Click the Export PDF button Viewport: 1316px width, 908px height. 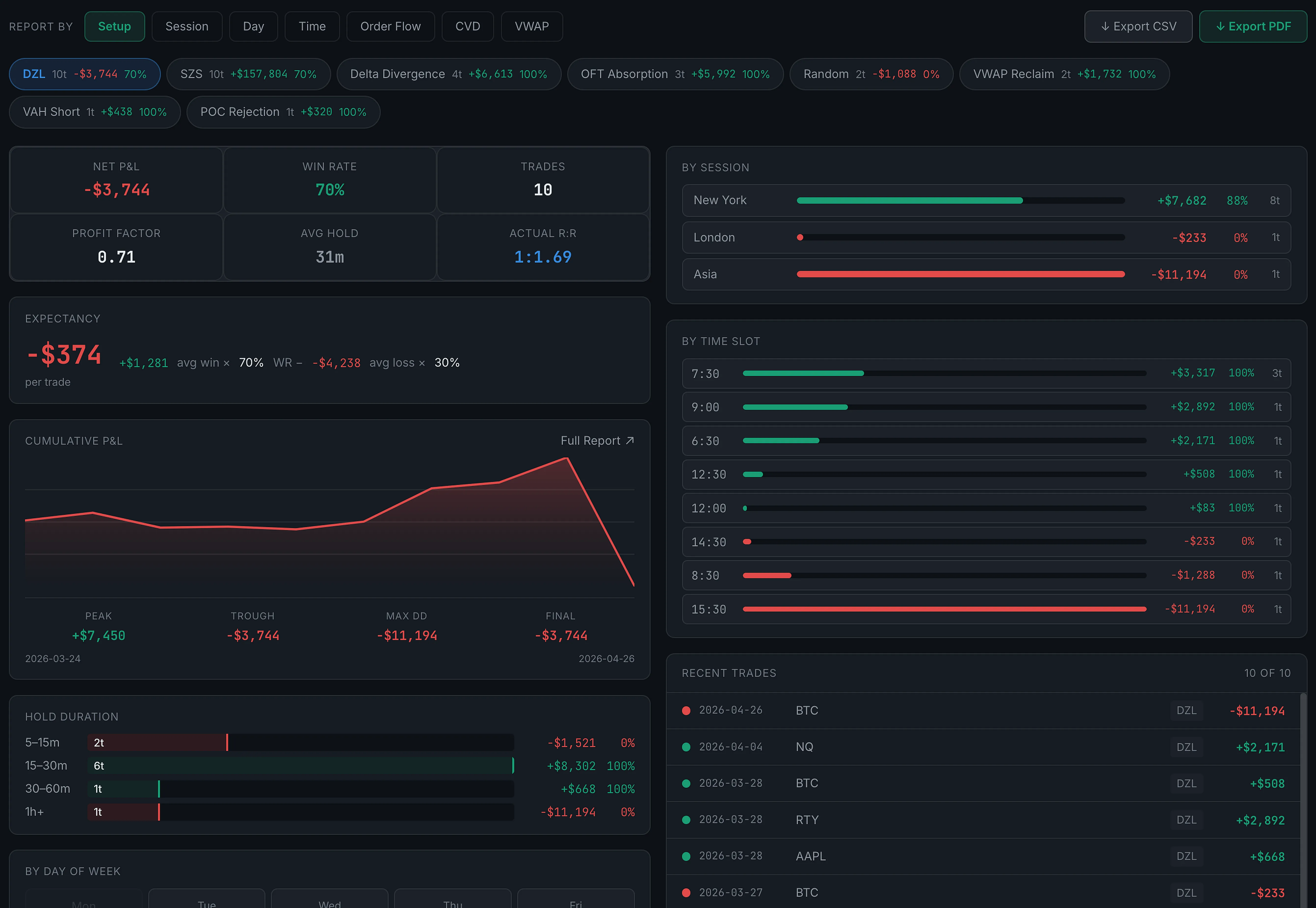coord(1253,26)
